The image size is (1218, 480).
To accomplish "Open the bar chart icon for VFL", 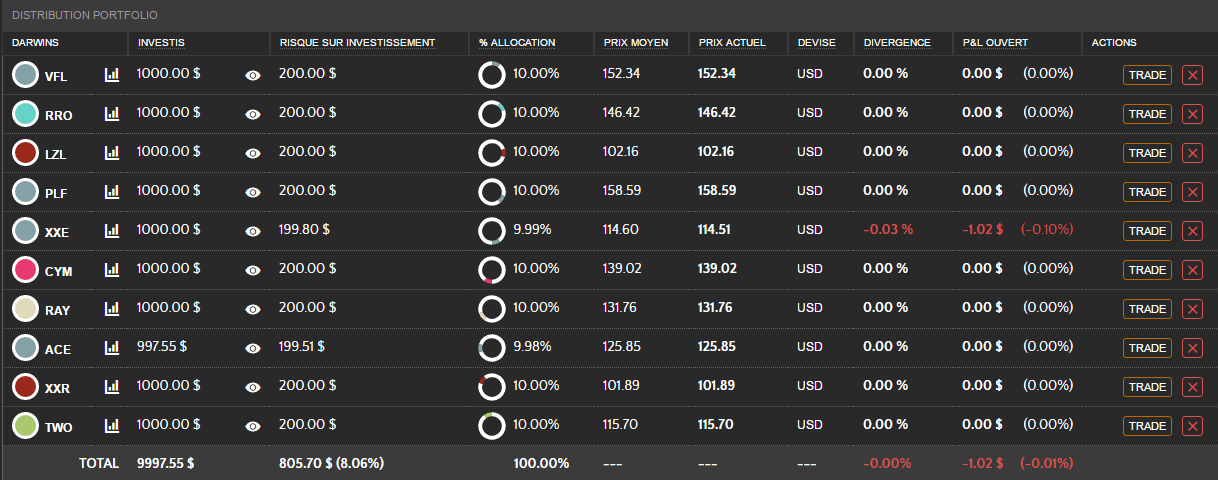I will click(112, 75).
